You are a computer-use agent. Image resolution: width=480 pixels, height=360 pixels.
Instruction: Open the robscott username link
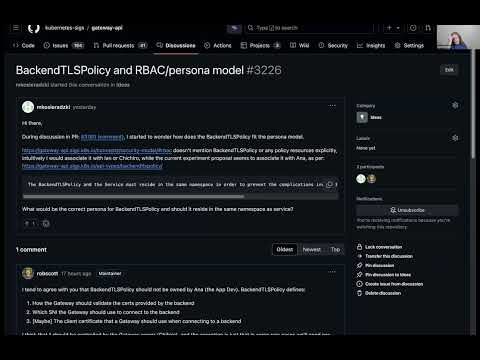point(47,273)
